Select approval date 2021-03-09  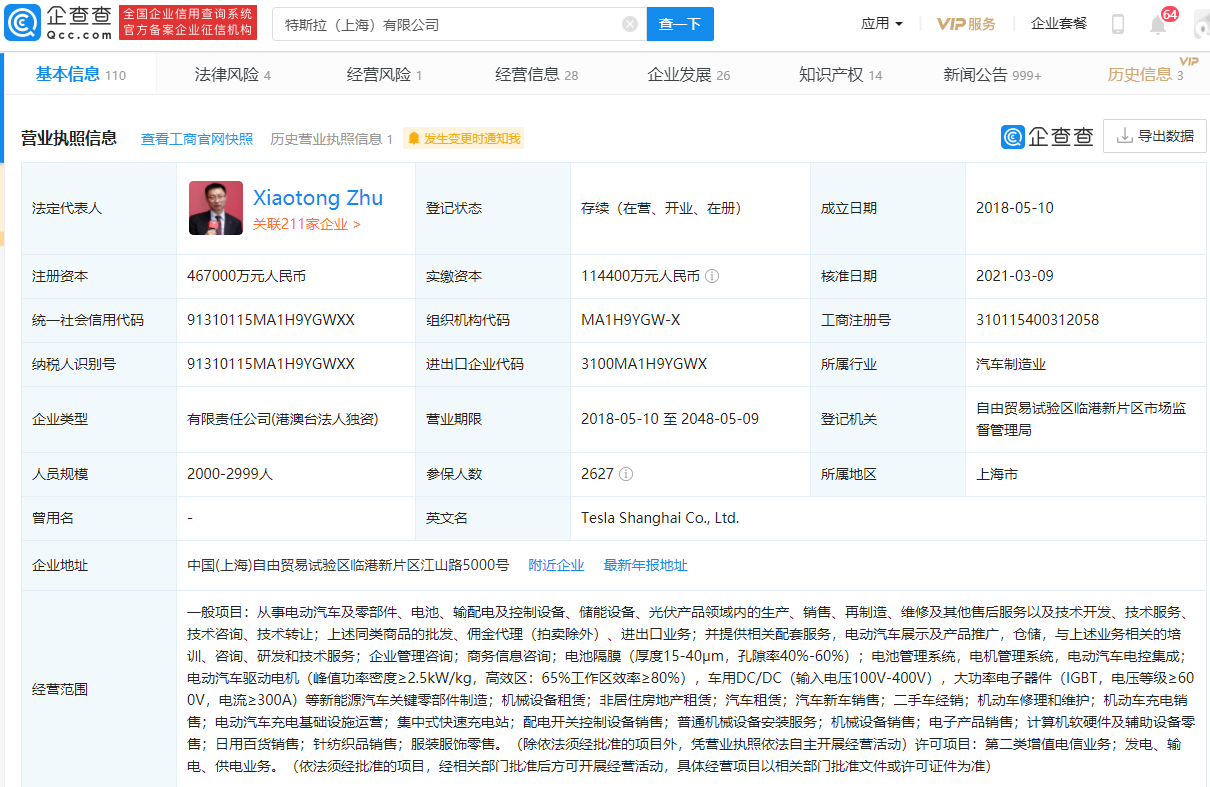coord(1015,276)
